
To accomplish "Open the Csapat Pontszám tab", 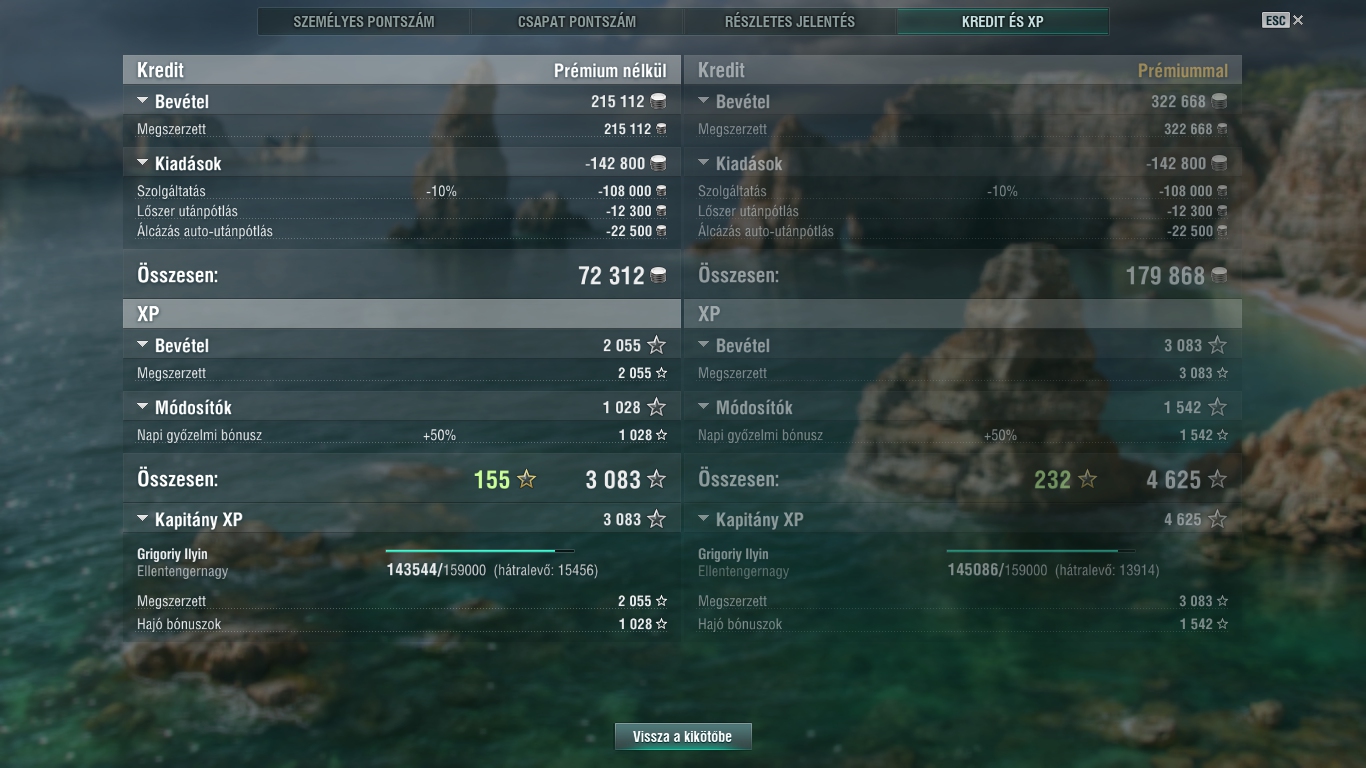I will point(577,21).
